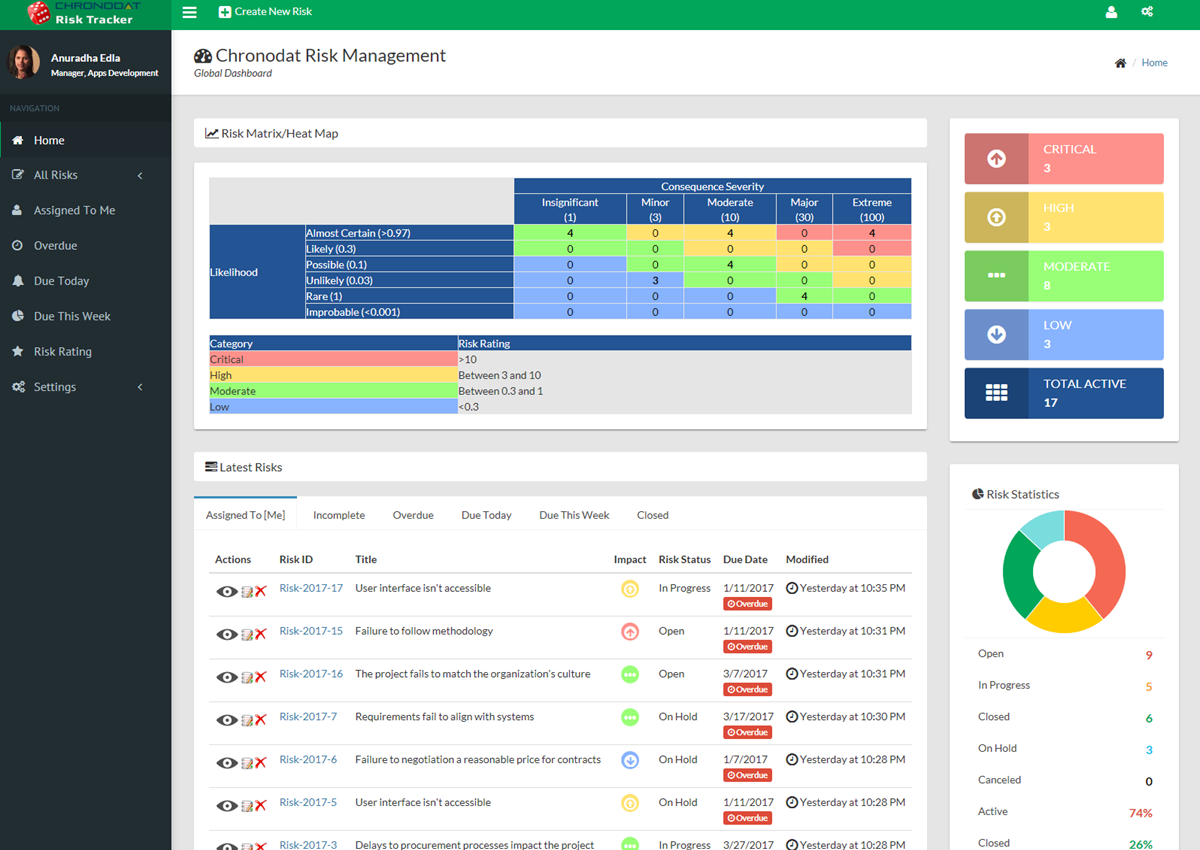Edit Risk-2017-15 with its notepad icon

click(247, 635)
